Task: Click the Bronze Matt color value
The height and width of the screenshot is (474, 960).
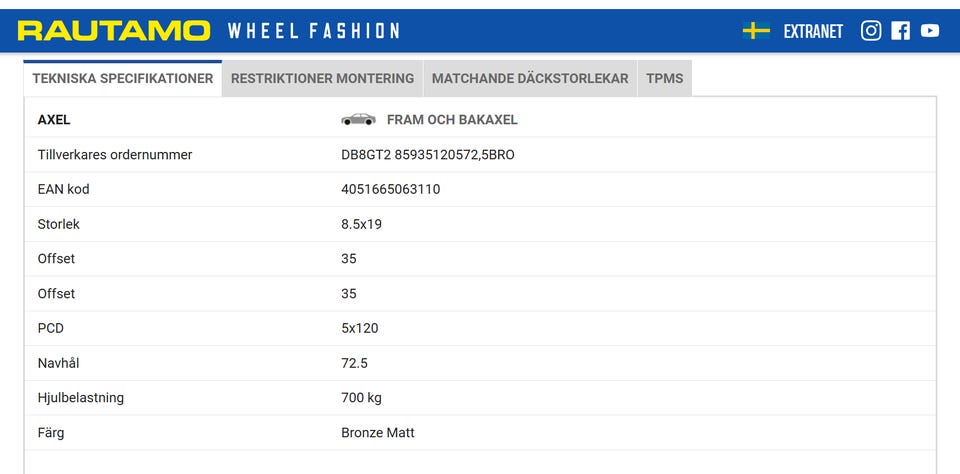Action: click(377, 433)
